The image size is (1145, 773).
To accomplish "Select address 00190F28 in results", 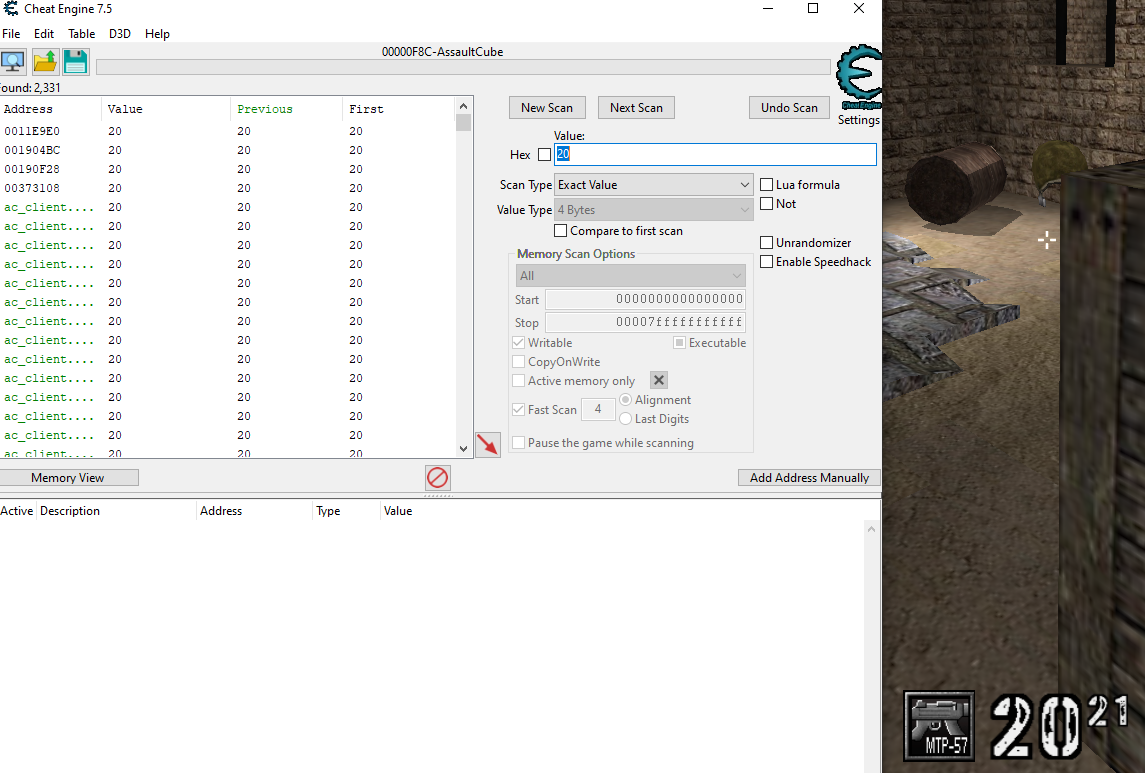I will [32, 169].
